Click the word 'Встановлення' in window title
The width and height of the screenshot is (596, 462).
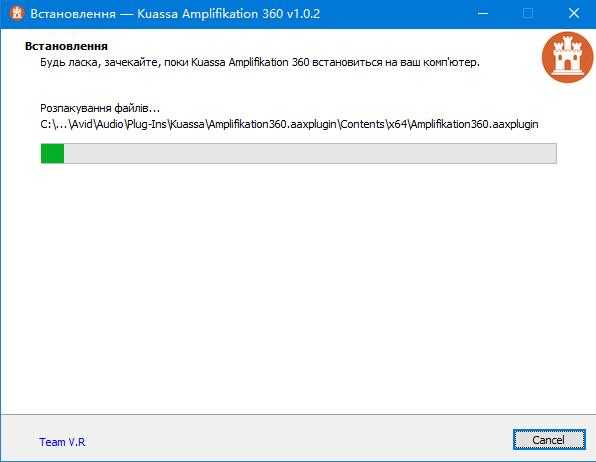click(73, 14)
